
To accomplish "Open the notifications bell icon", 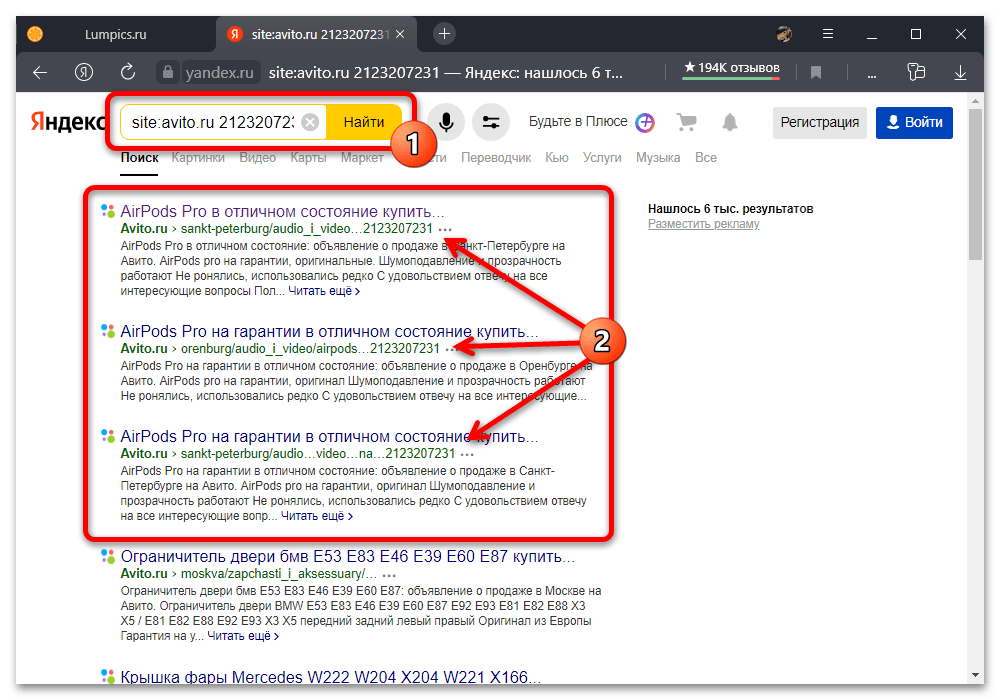I will tap(730, 122).
